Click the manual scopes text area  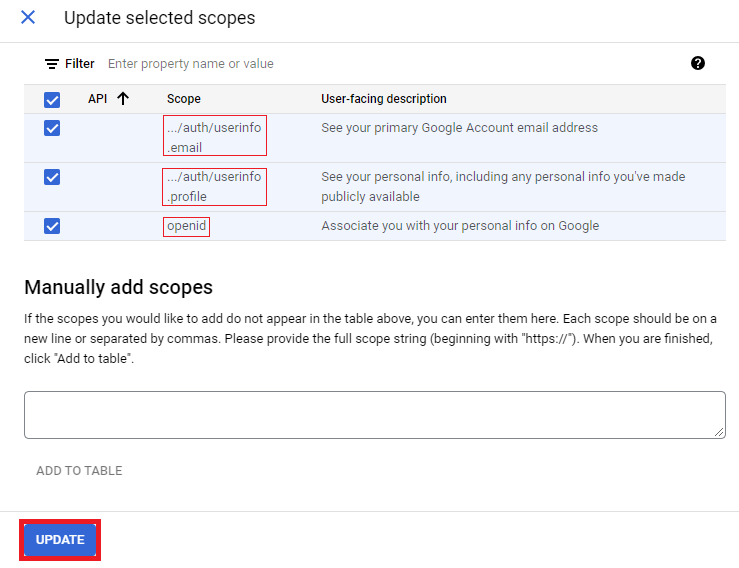[x=375, y=415]
